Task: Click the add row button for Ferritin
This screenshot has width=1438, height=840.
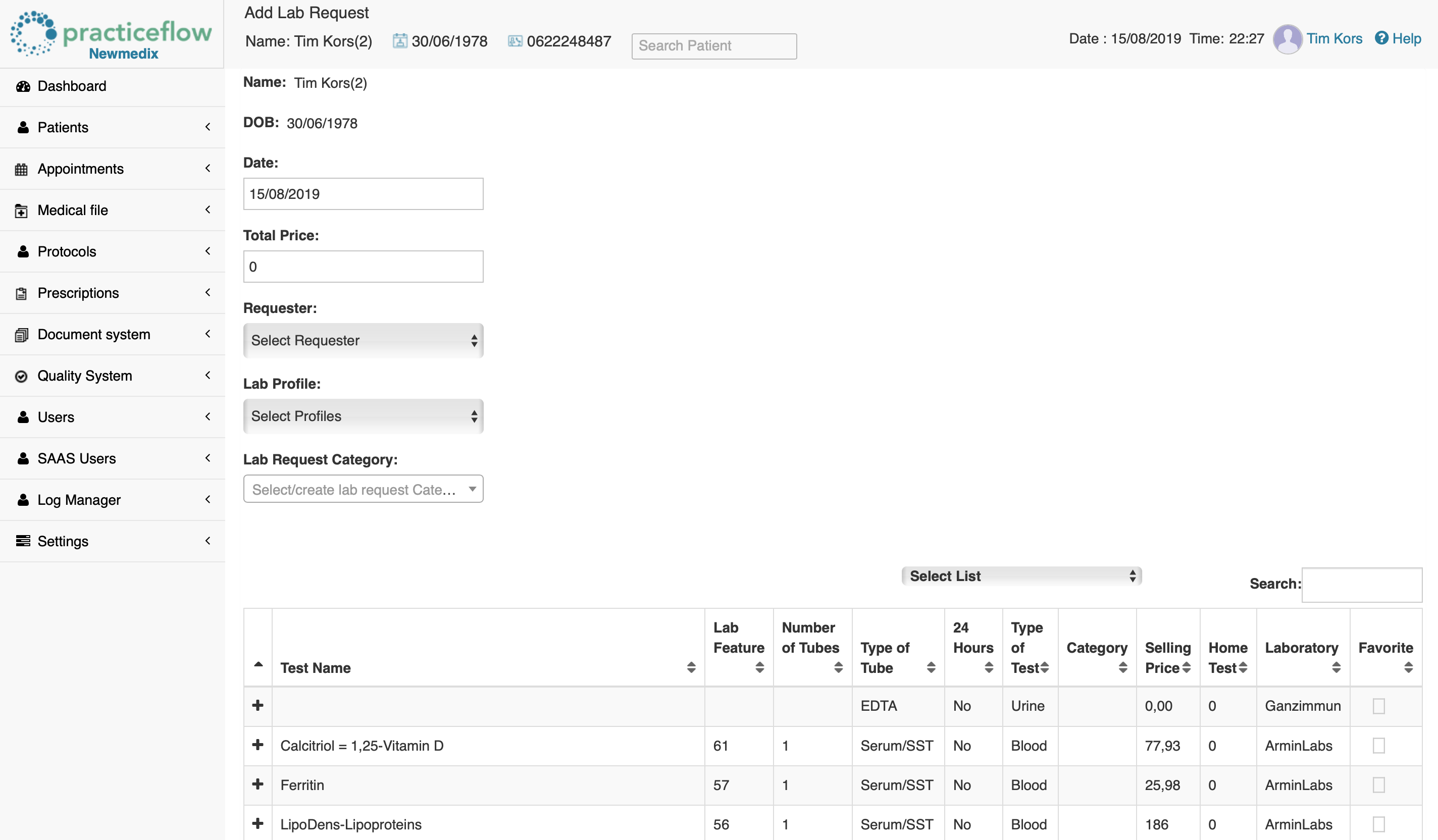Action: 258,784
